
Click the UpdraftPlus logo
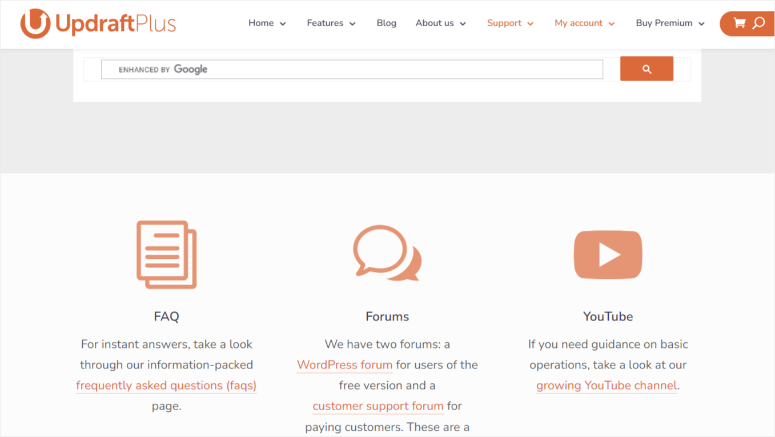click(98, 23)
